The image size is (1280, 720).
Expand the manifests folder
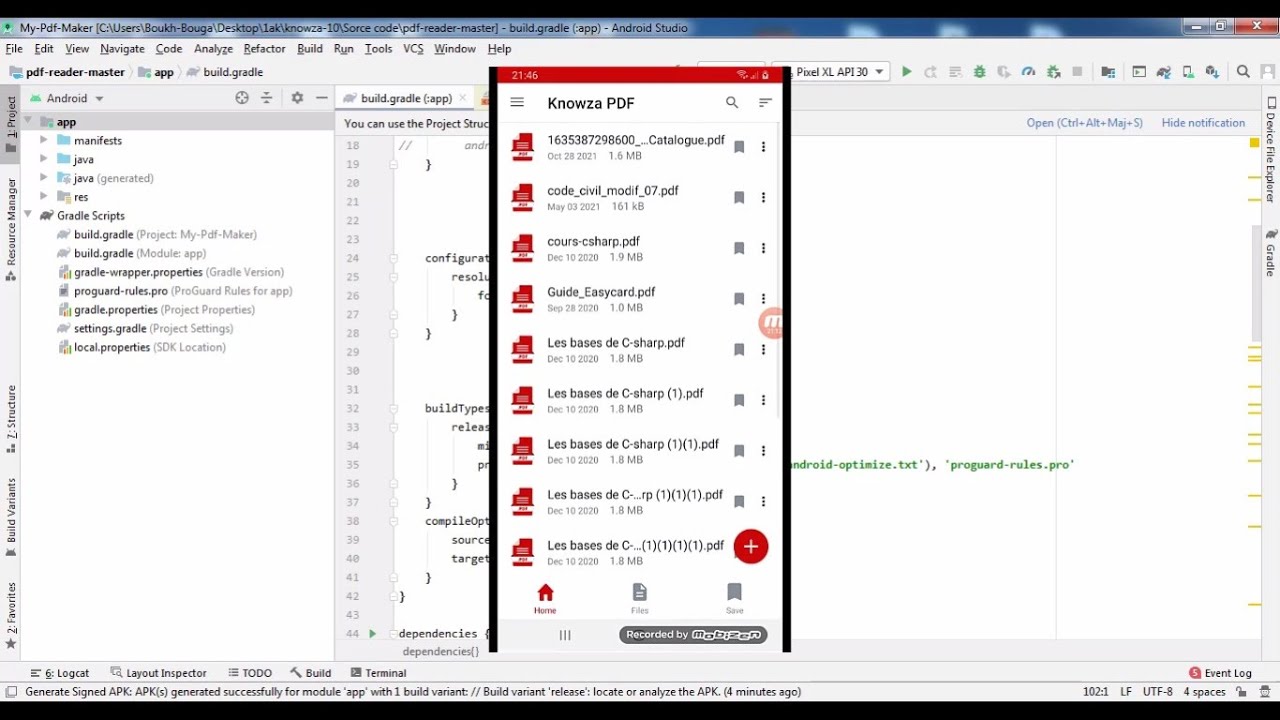click(x=43, y=141)
